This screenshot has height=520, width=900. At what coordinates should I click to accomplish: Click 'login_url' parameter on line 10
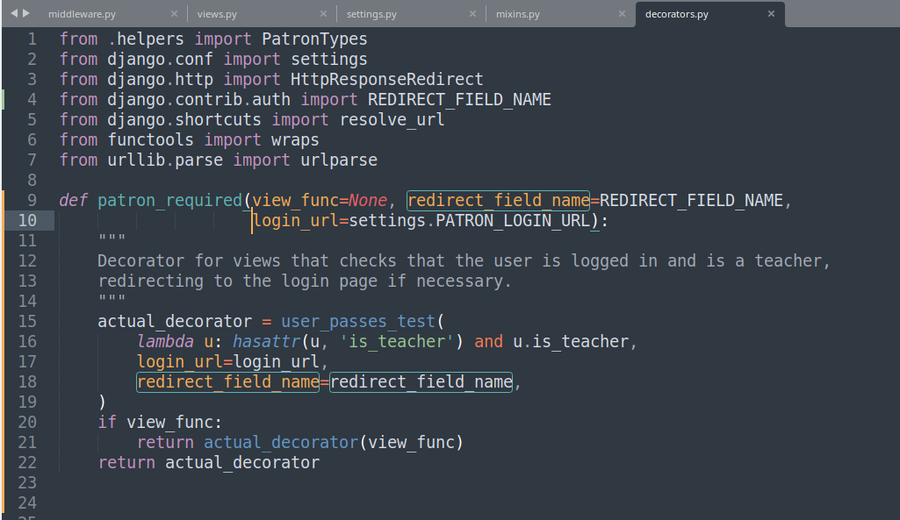click(x=296, y=221)
